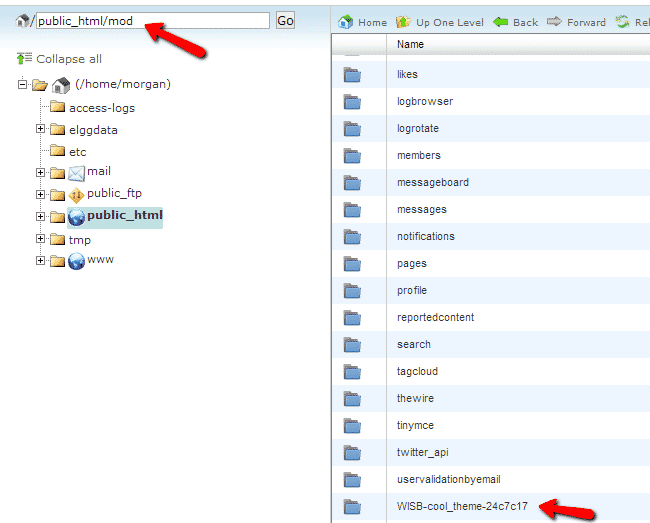Click the search folder icon

(x=352, y=344)
